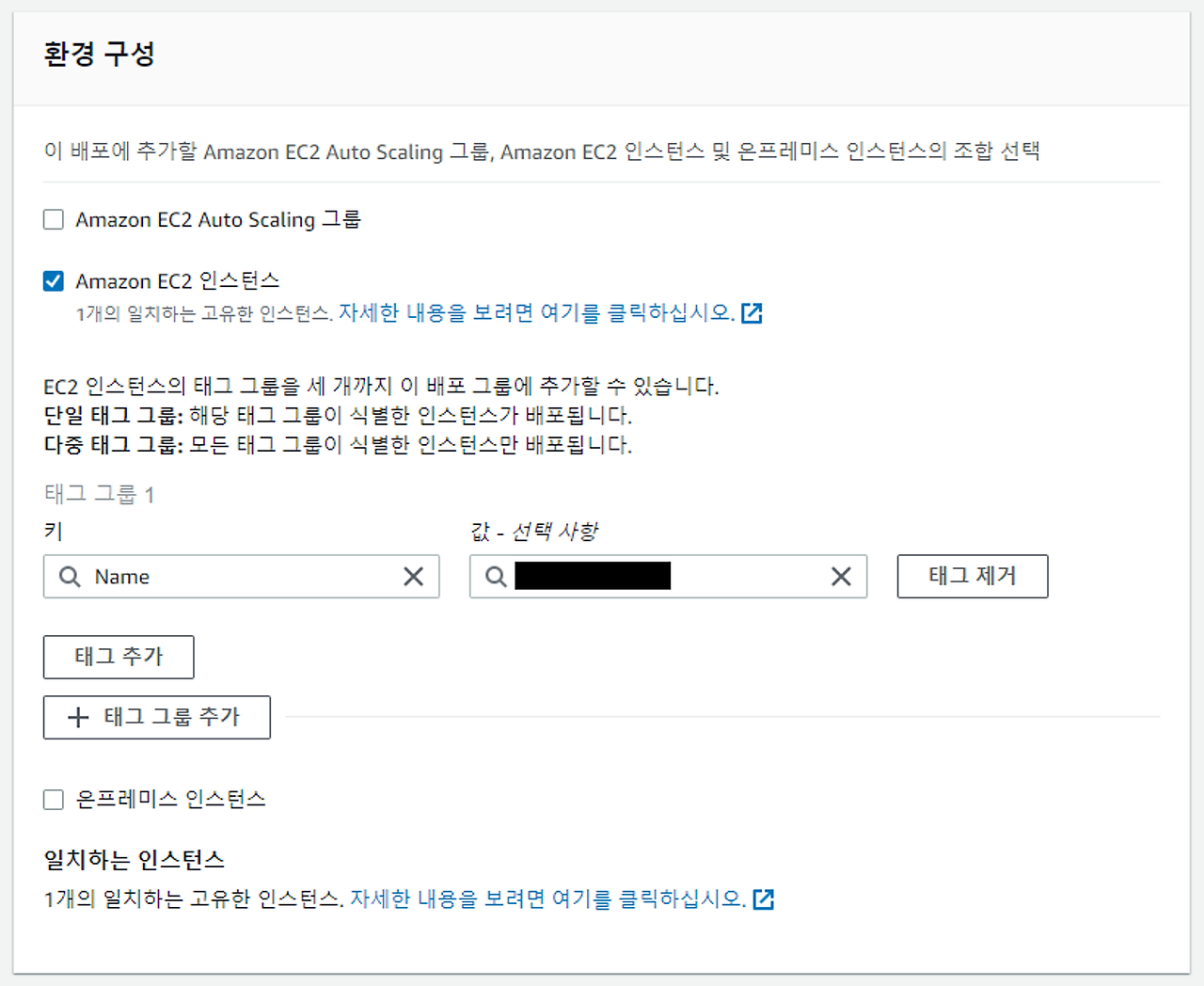The height and width of the screenshot is (986, 1204).
Task: Clear the 값 field using its X icon
Action: pyautogui.click(x=841, y=577)
